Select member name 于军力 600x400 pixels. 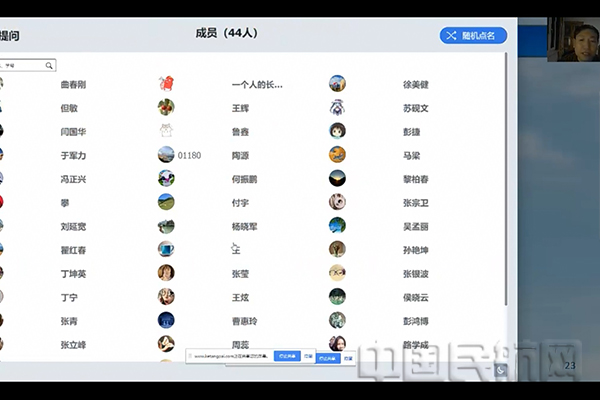(73, 155)
